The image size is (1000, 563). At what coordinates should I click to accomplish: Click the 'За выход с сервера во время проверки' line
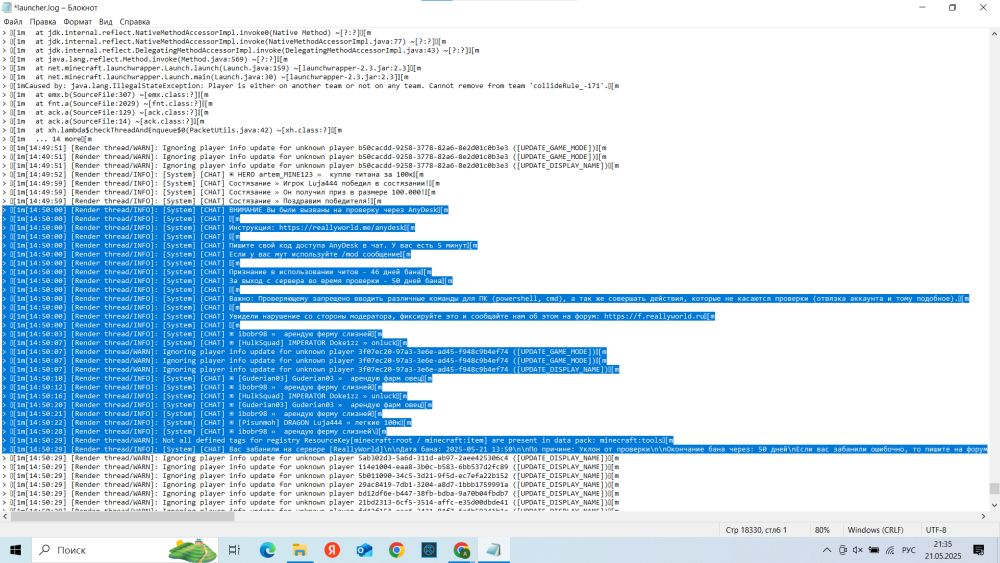point(228,281)
